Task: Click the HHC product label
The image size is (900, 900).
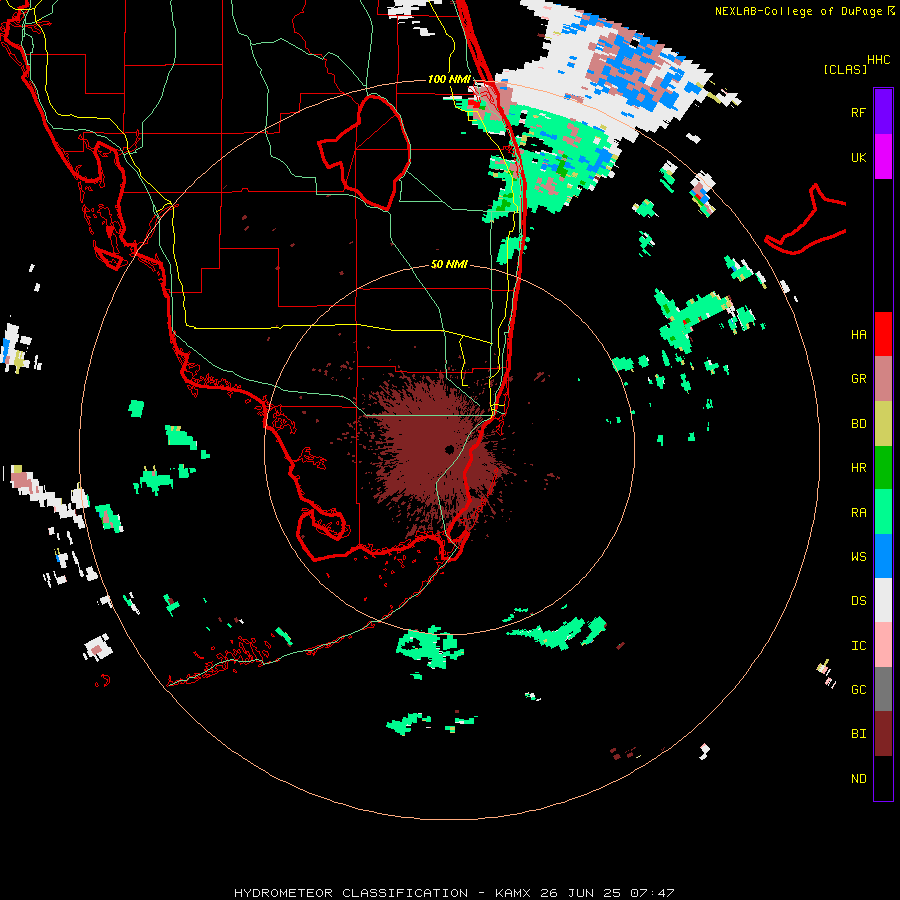Action: (x=878, y=60)
